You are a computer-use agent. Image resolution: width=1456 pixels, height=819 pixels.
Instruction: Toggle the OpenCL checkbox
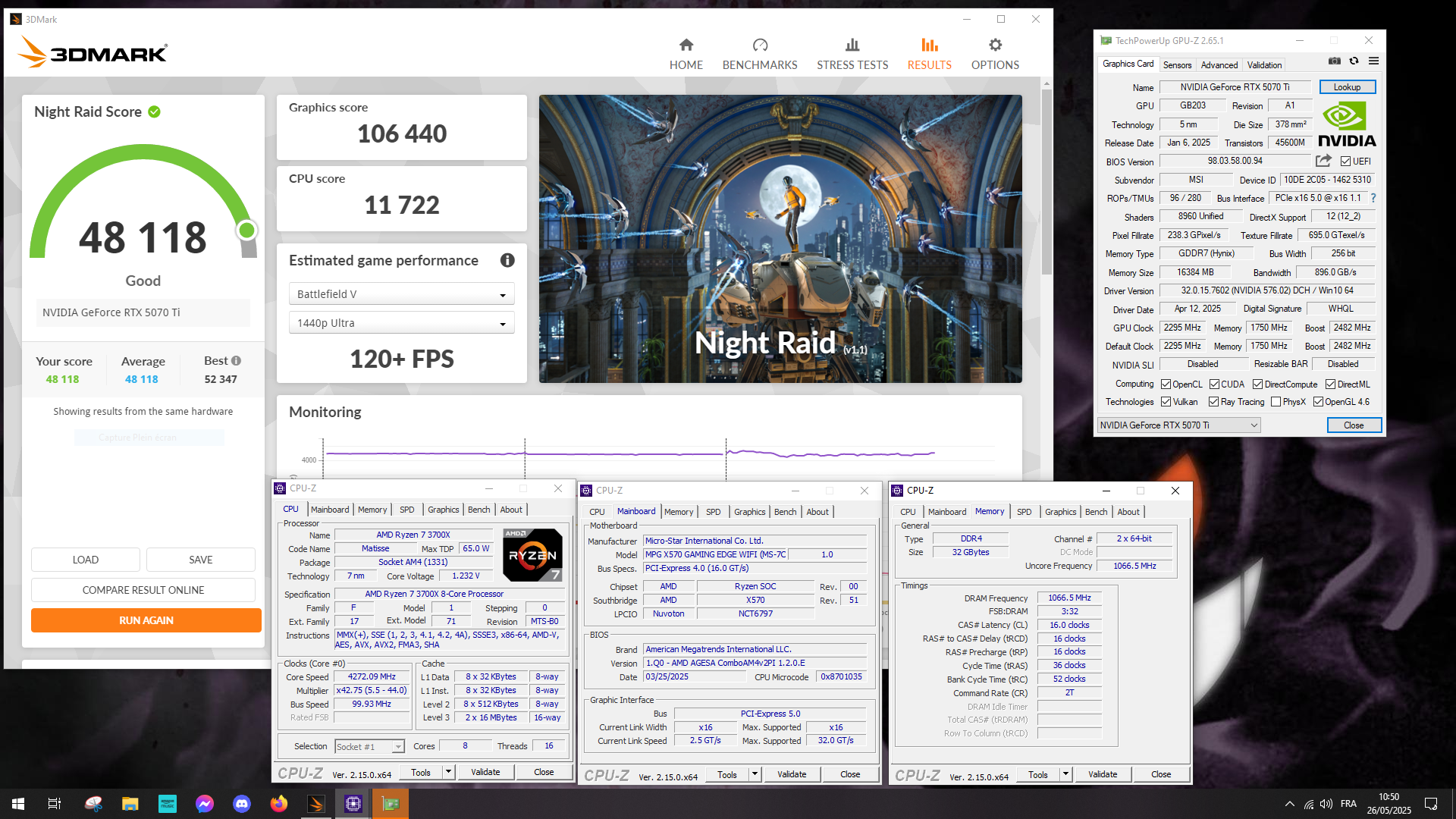click(1166, 384)
